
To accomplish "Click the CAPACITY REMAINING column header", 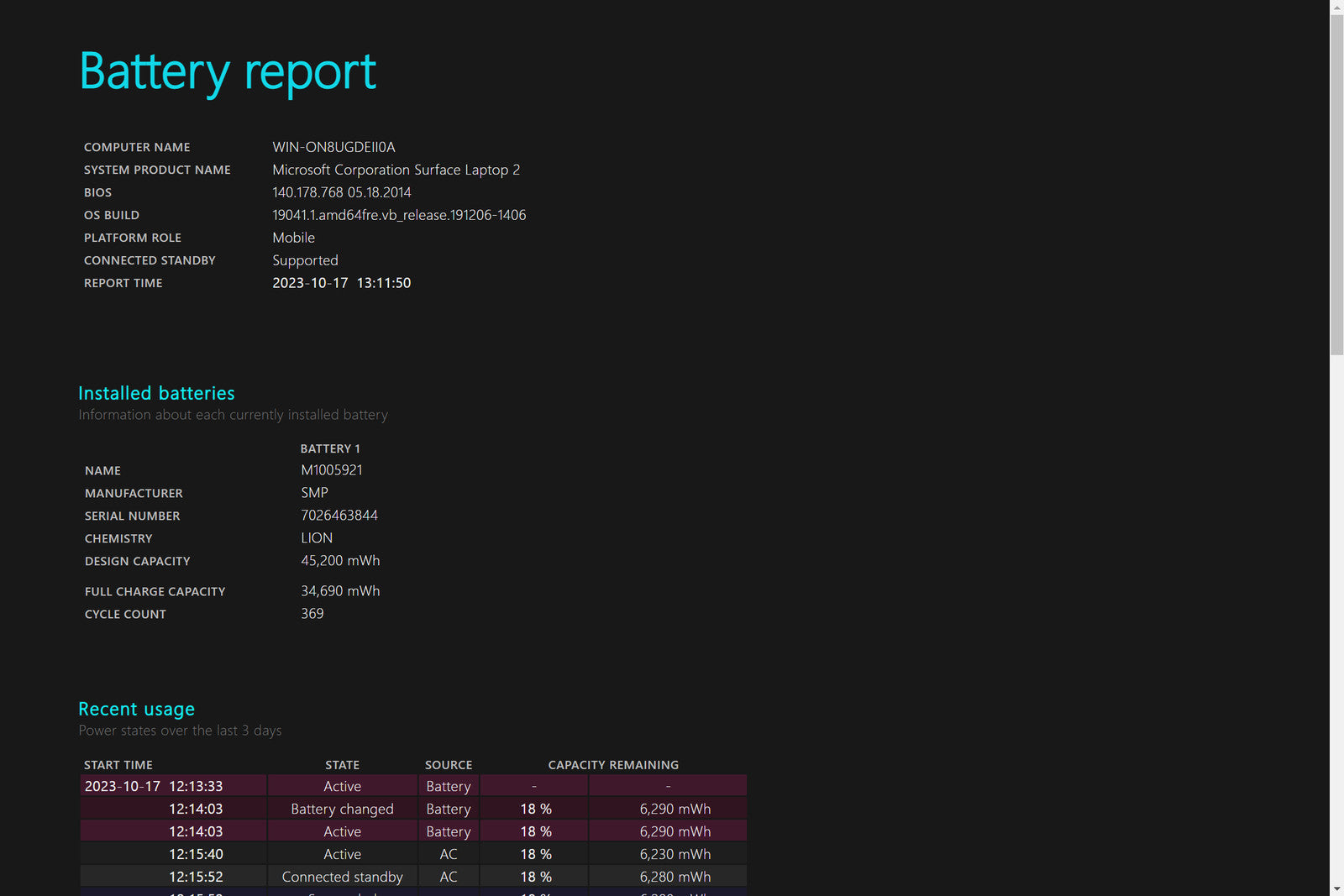I will tap(613, 765).
